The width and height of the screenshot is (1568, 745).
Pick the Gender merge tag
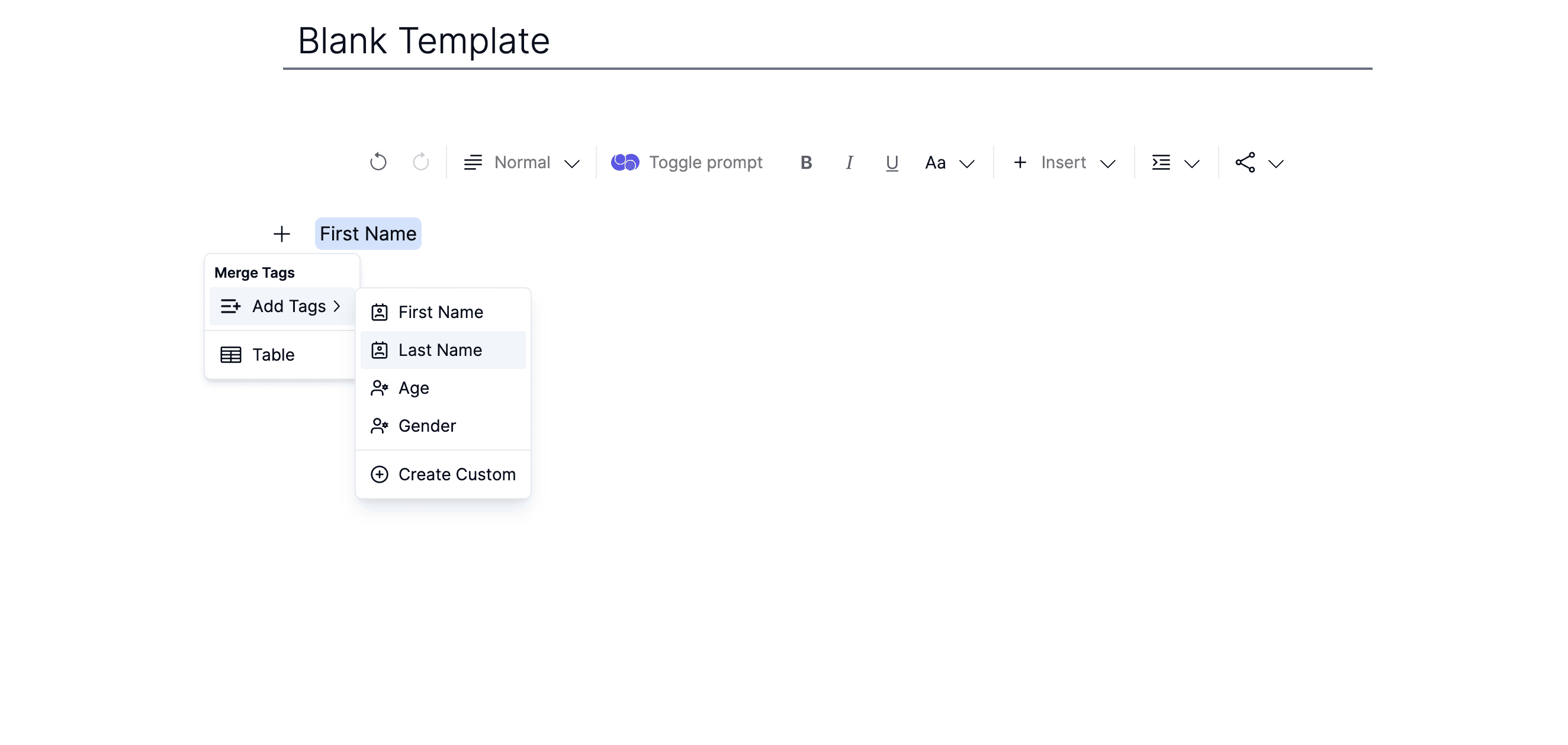[x=427, y=426]
